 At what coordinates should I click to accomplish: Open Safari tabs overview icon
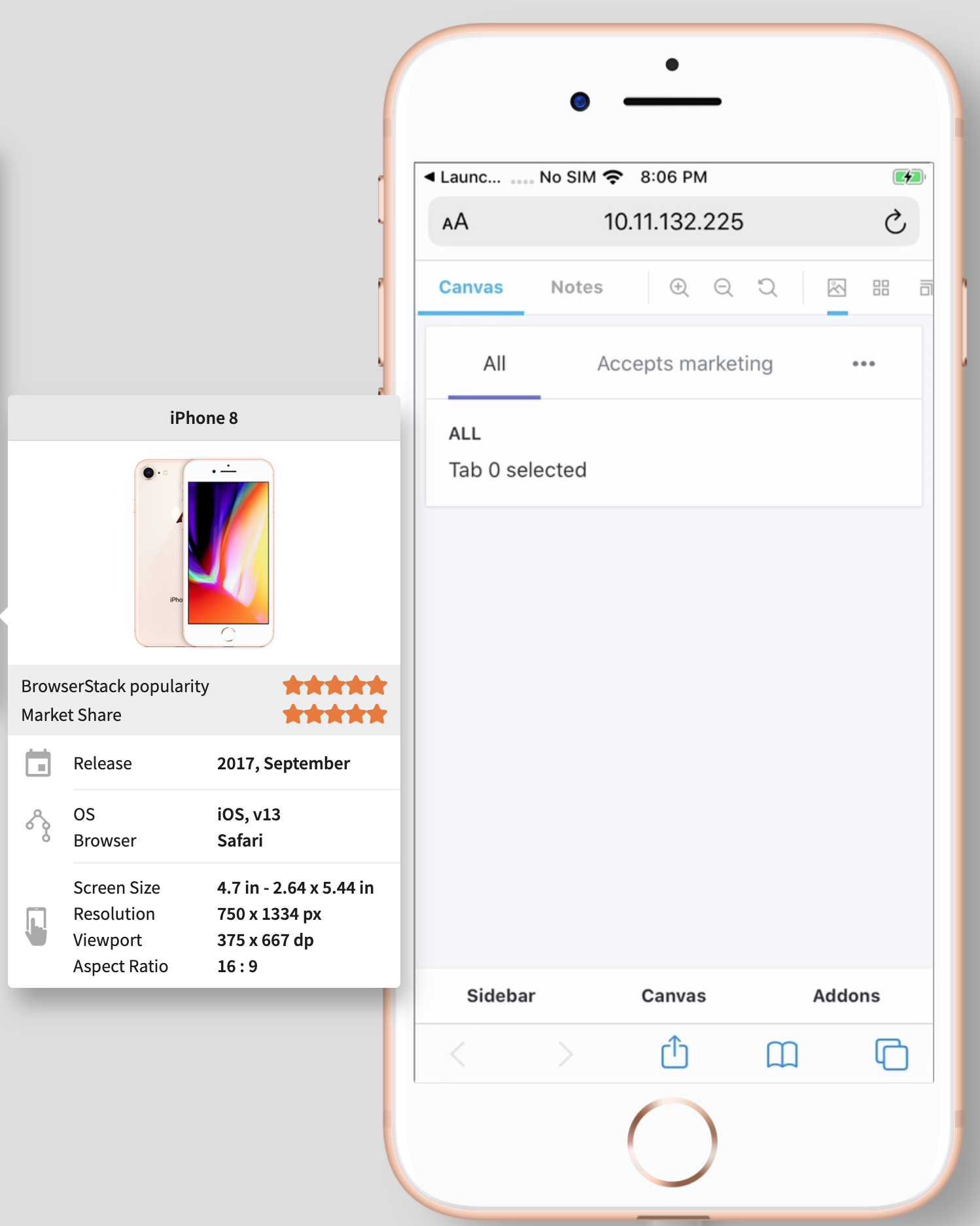point(891,1054)
